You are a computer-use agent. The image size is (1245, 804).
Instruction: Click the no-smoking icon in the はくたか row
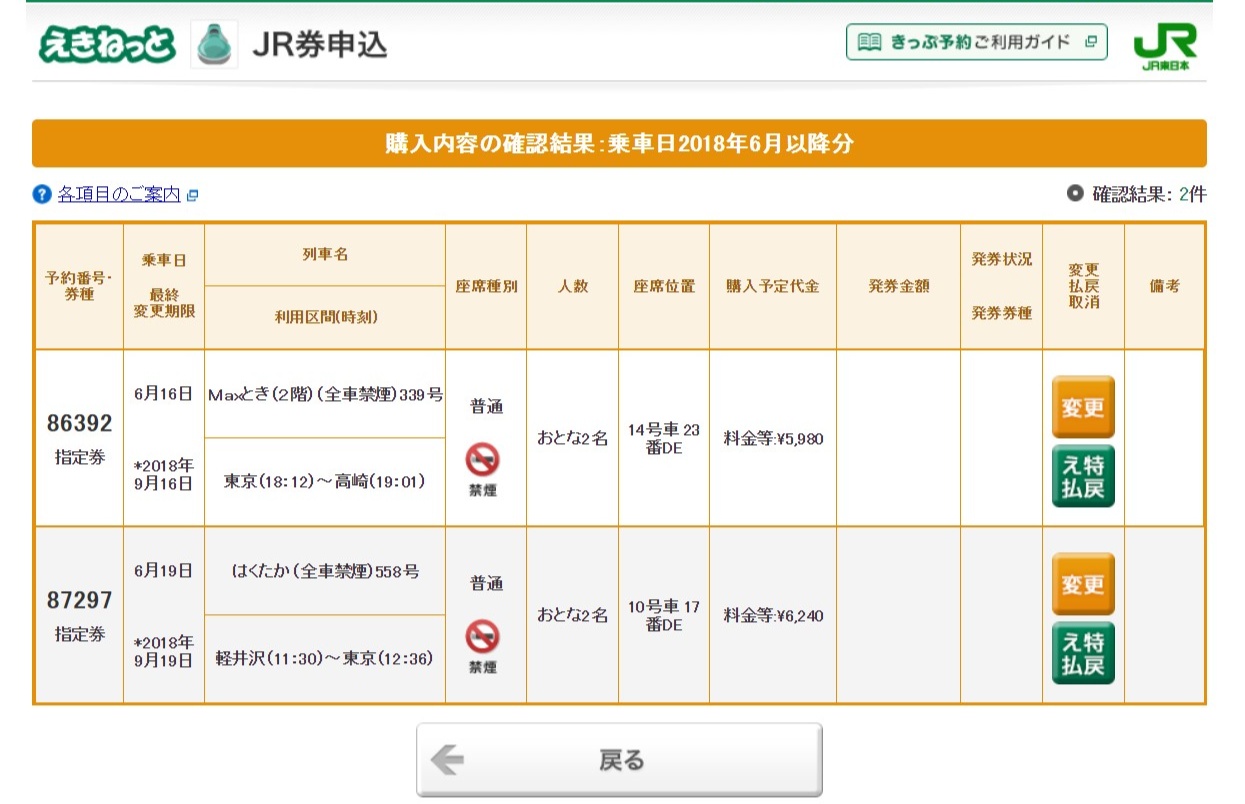[483, 637]
